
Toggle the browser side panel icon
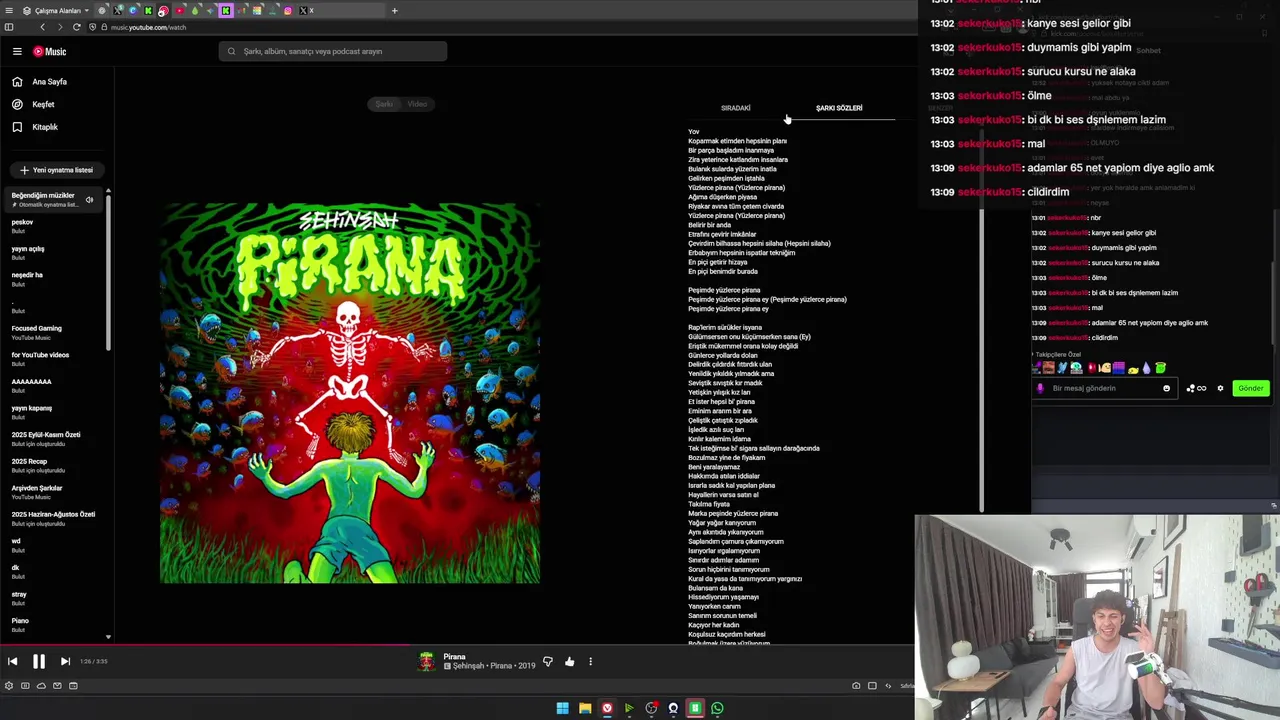point(8,27)
